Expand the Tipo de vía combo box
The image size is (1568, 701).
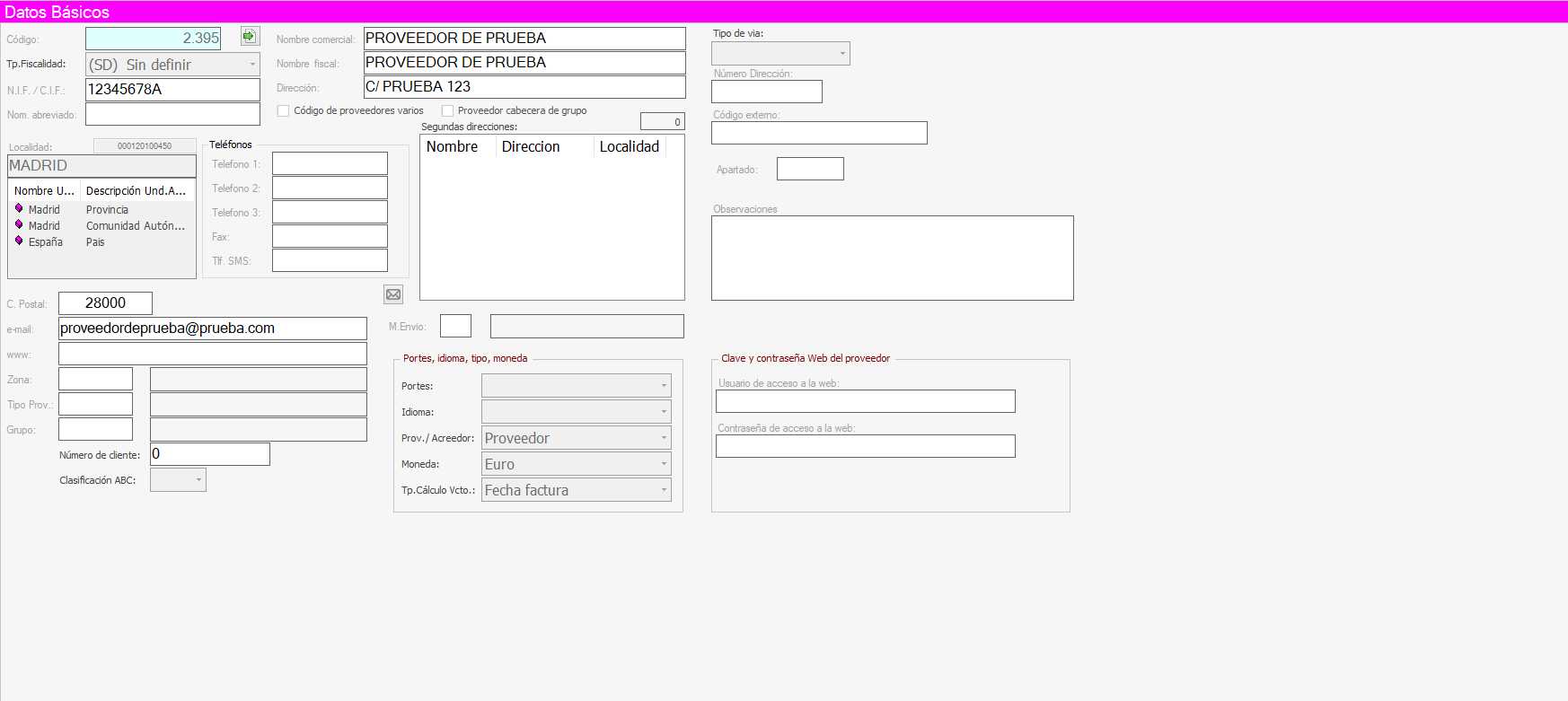tap(841, 54)
